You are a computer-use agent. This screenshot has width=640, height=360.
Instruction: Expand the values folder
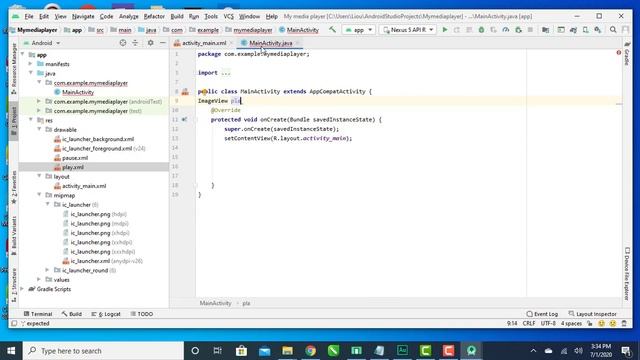pyautogui.click(x=39, y=280)
